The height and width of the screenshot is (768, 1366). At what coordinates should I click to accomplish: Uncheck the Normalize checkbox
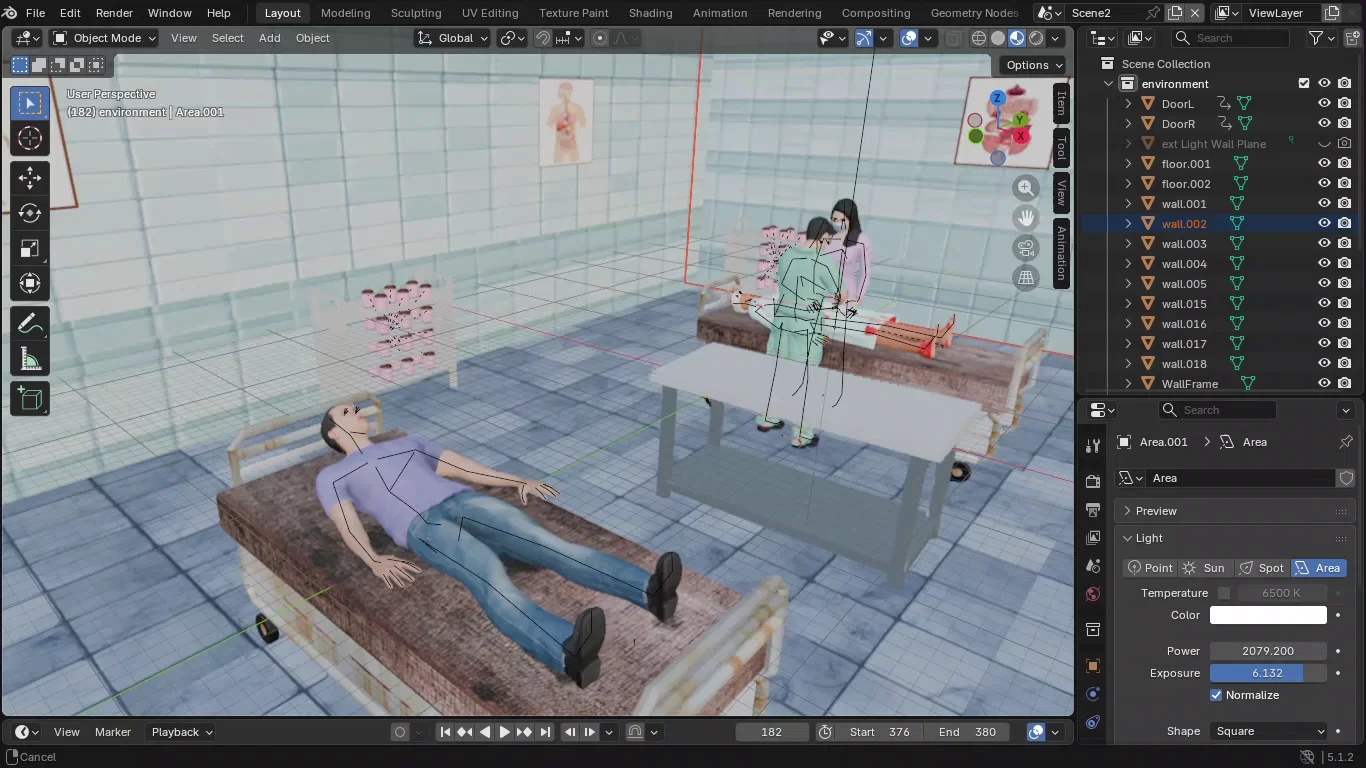[1217, 695]
